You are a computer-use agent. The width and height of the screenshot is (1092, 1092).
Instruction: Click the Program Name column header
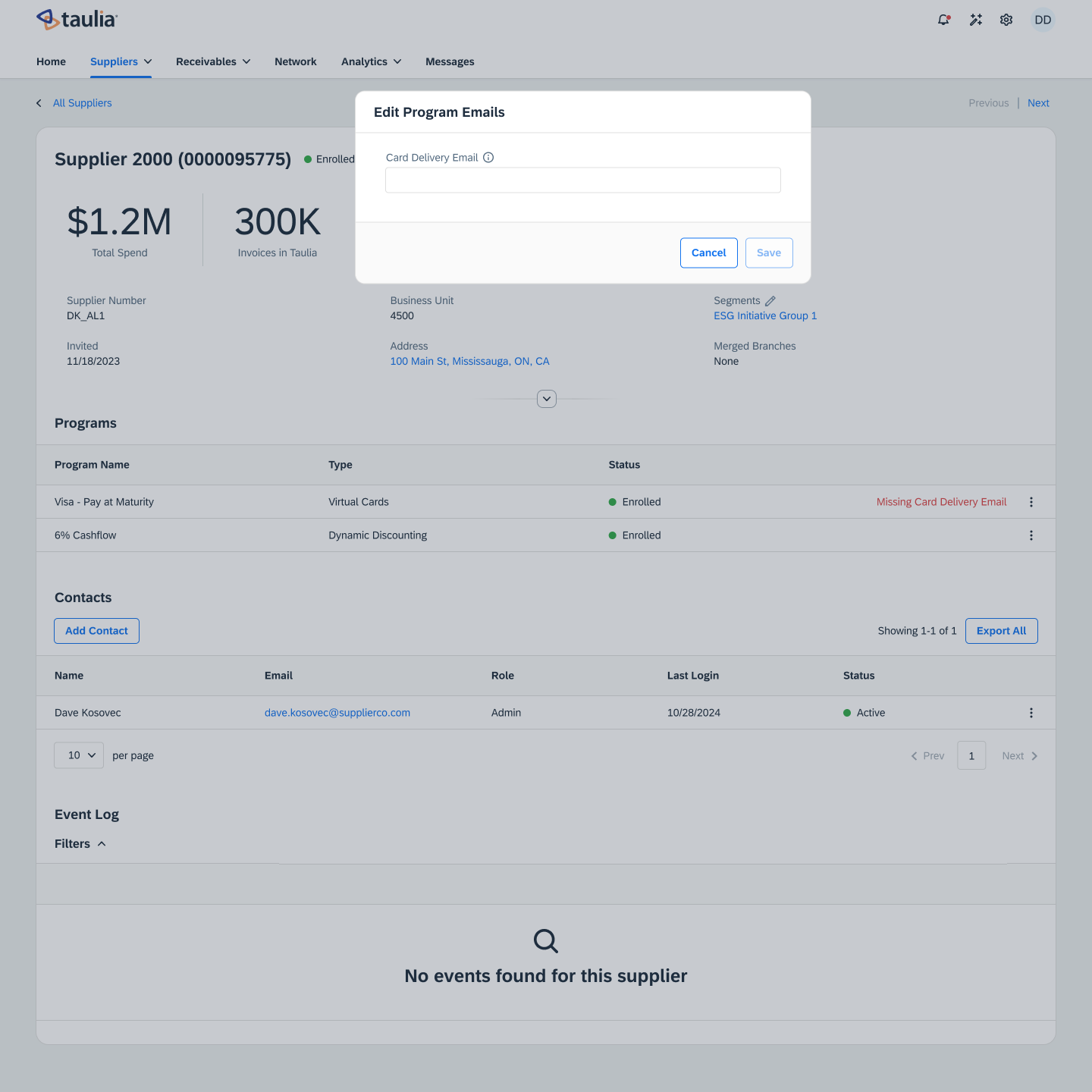coord(92,465)
